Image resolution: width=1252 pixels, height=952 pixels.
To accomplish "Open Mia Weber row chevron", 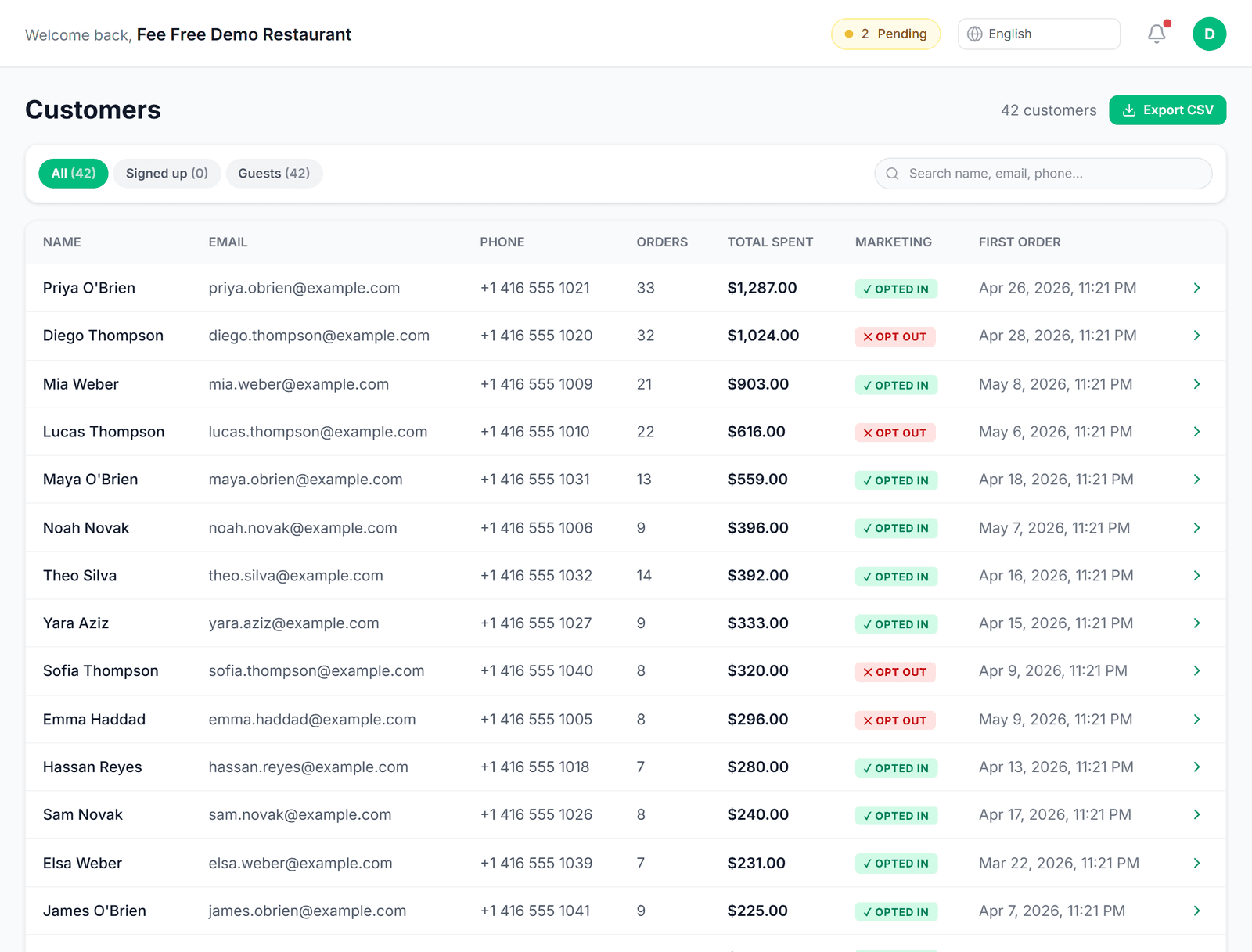I will coord(1196,384).
